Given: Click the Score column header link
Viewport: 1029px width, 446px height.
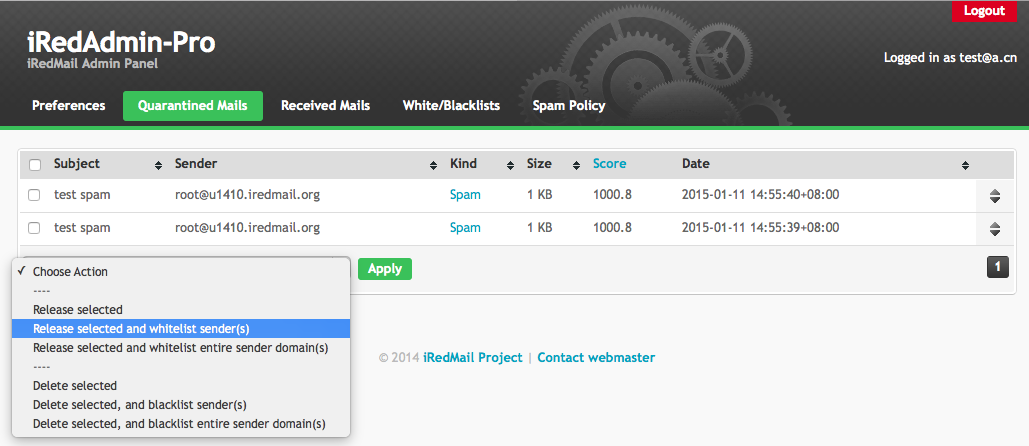Looking at the screenshot, I should coord(610,163).
